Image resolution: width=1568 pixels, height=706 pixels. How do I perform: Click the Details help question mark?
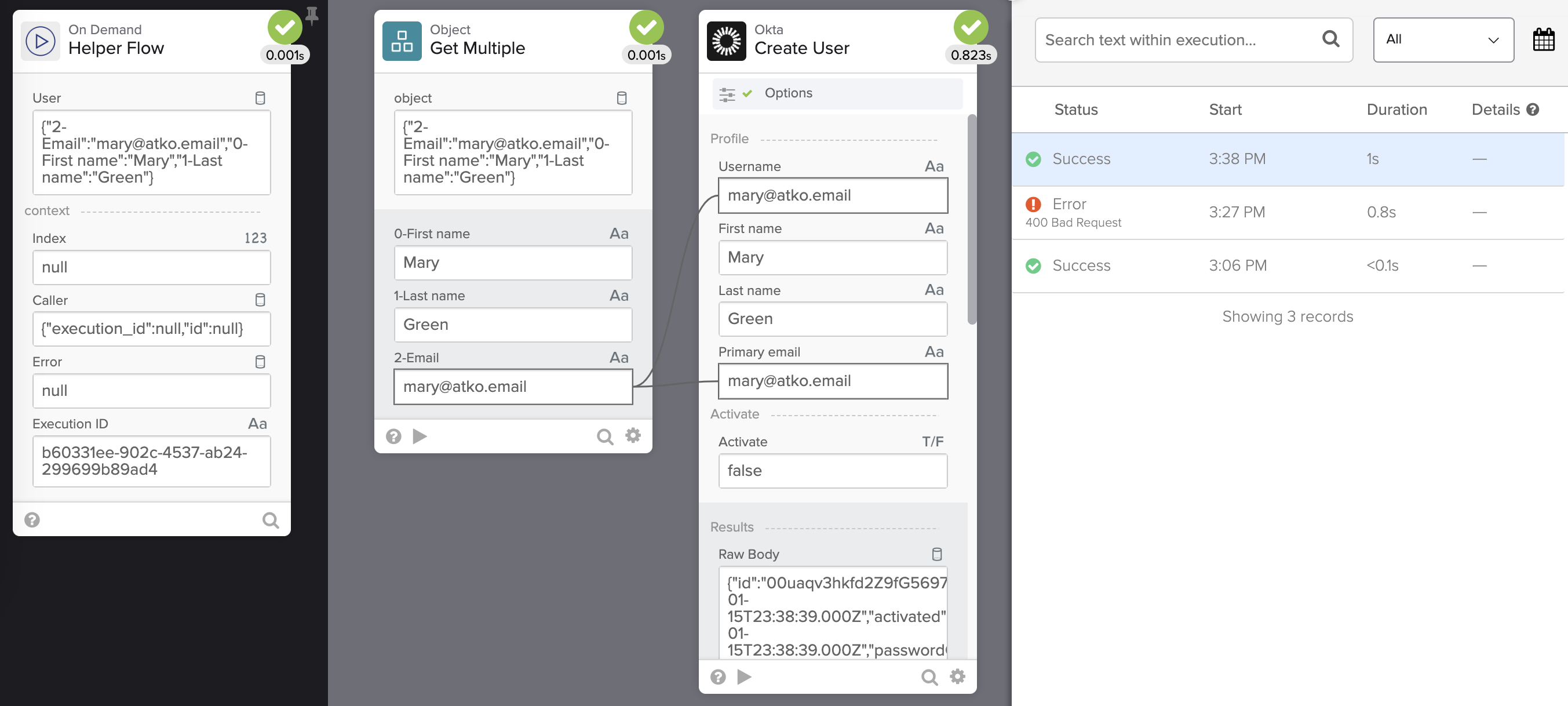(1533, 110)
